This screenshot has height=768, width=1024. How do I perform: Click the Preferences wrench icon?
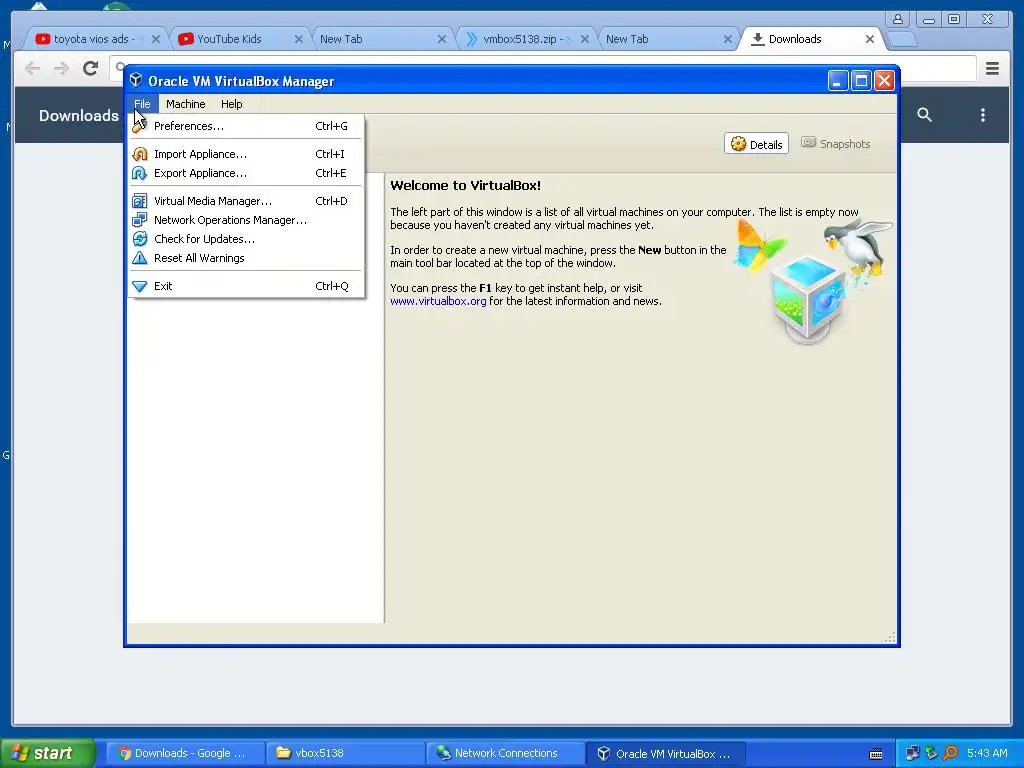pyautogui.click(x=140, y=126)
